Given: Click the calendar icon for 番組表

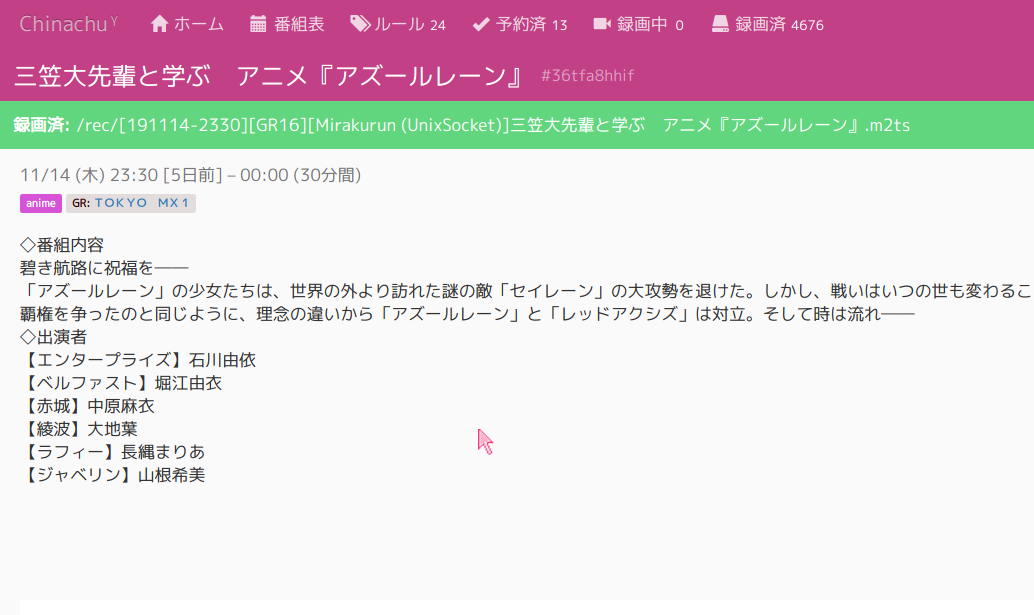Looking at the screenshot, I should click(x=258, y=24).
